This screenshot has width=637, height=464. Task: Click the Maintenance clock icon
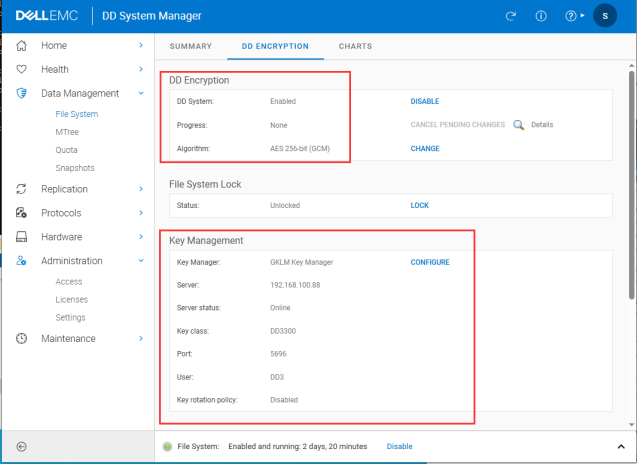pos(22,338)
